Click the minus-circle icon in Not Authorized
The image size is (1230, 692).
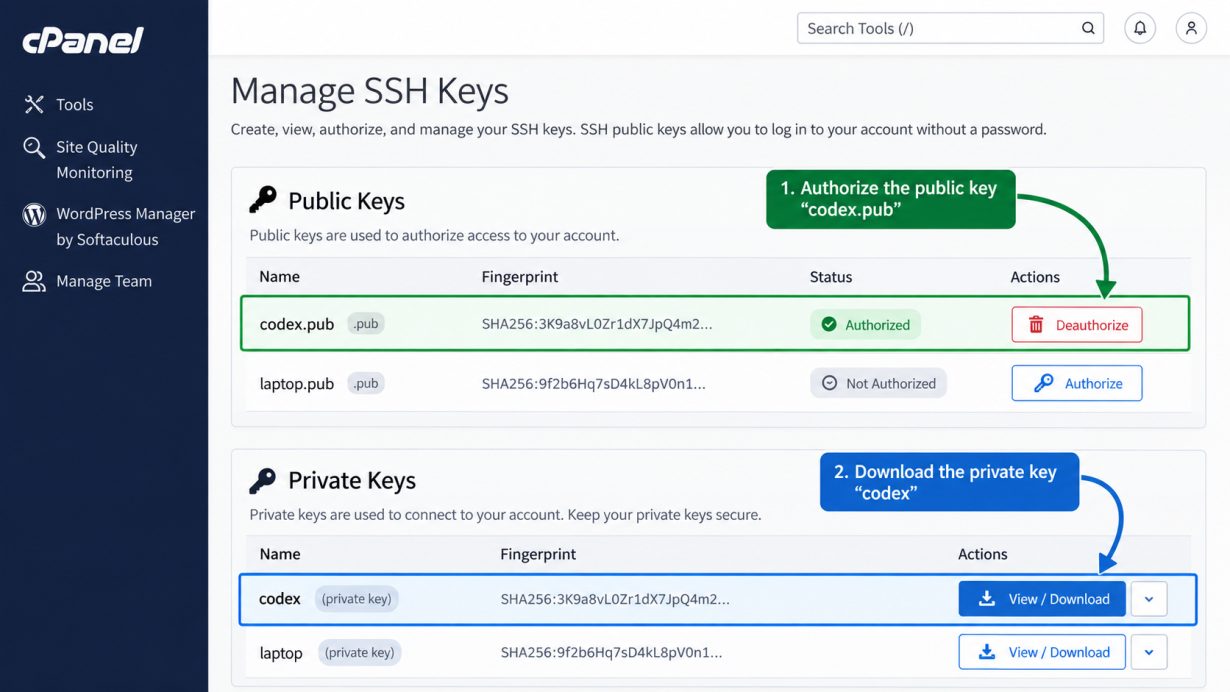(828, 383)
